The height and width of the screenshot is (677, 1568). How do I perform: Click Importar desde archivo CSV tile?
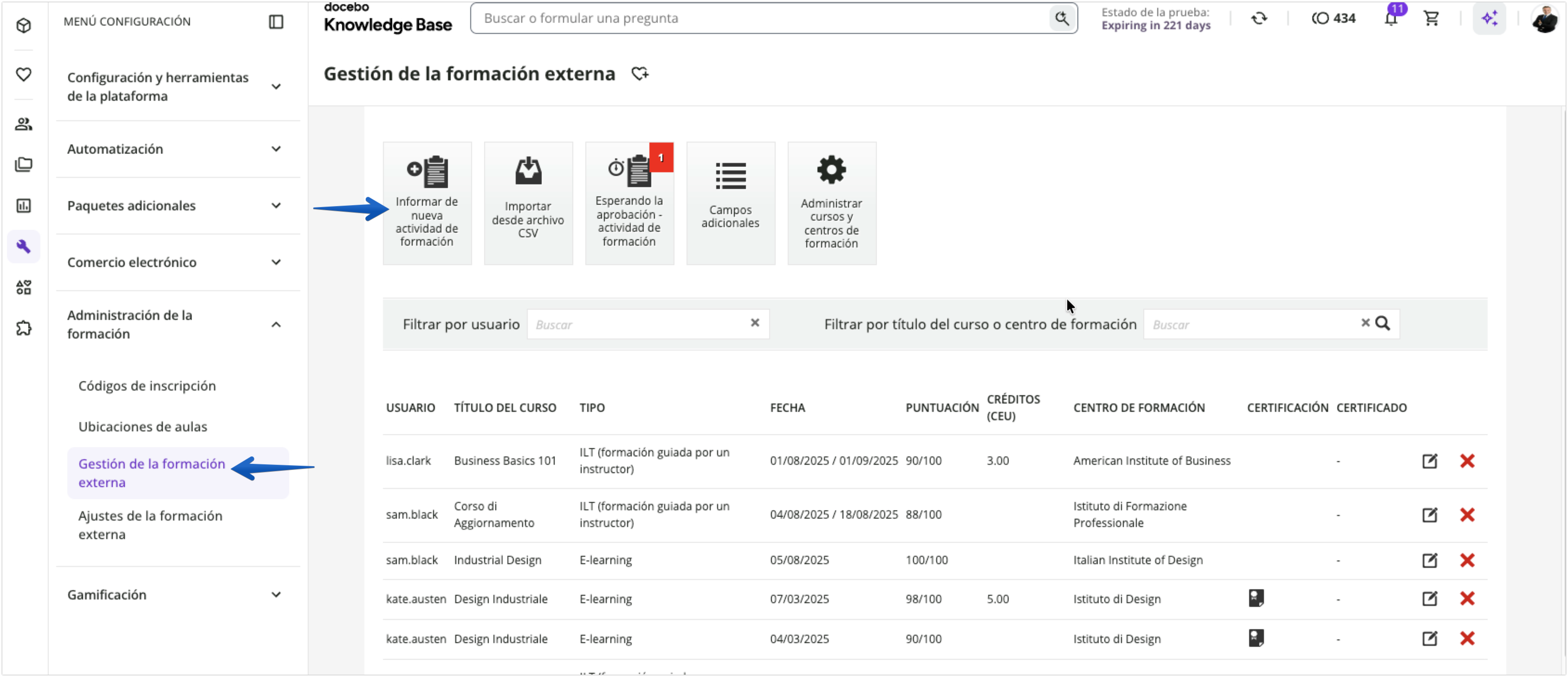tap(528, 203)
